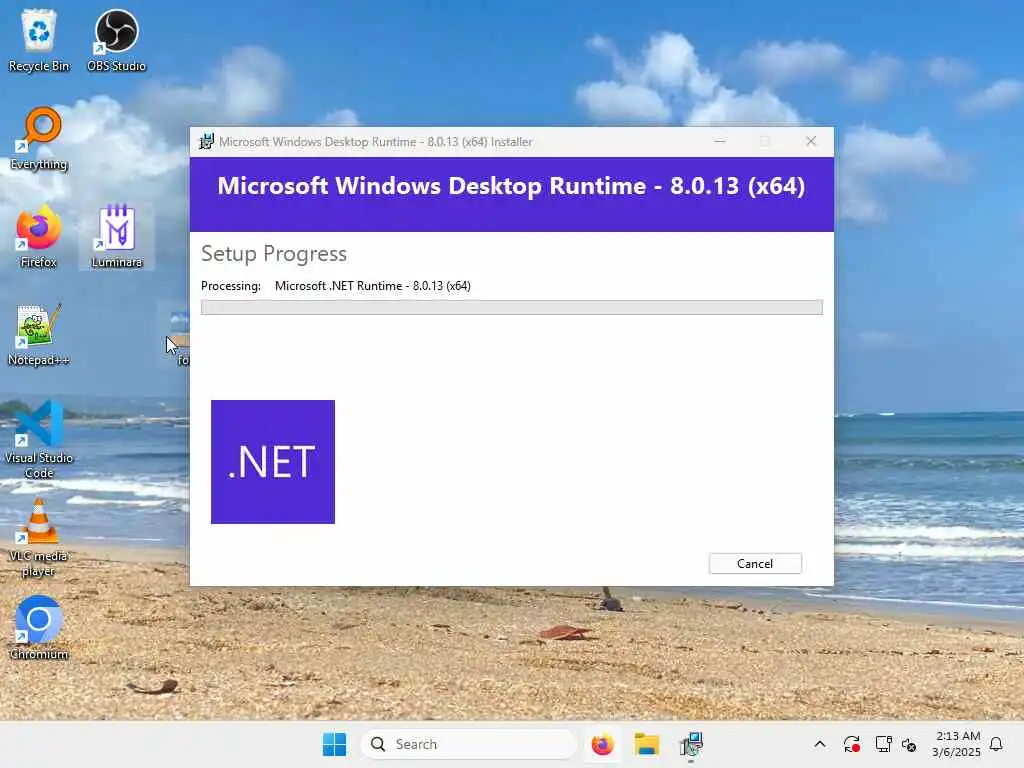Viewport: 1024px width, 768px height.
Task: Click the purple banner title text
Action: pyautogui.click(x=511, y=186)
